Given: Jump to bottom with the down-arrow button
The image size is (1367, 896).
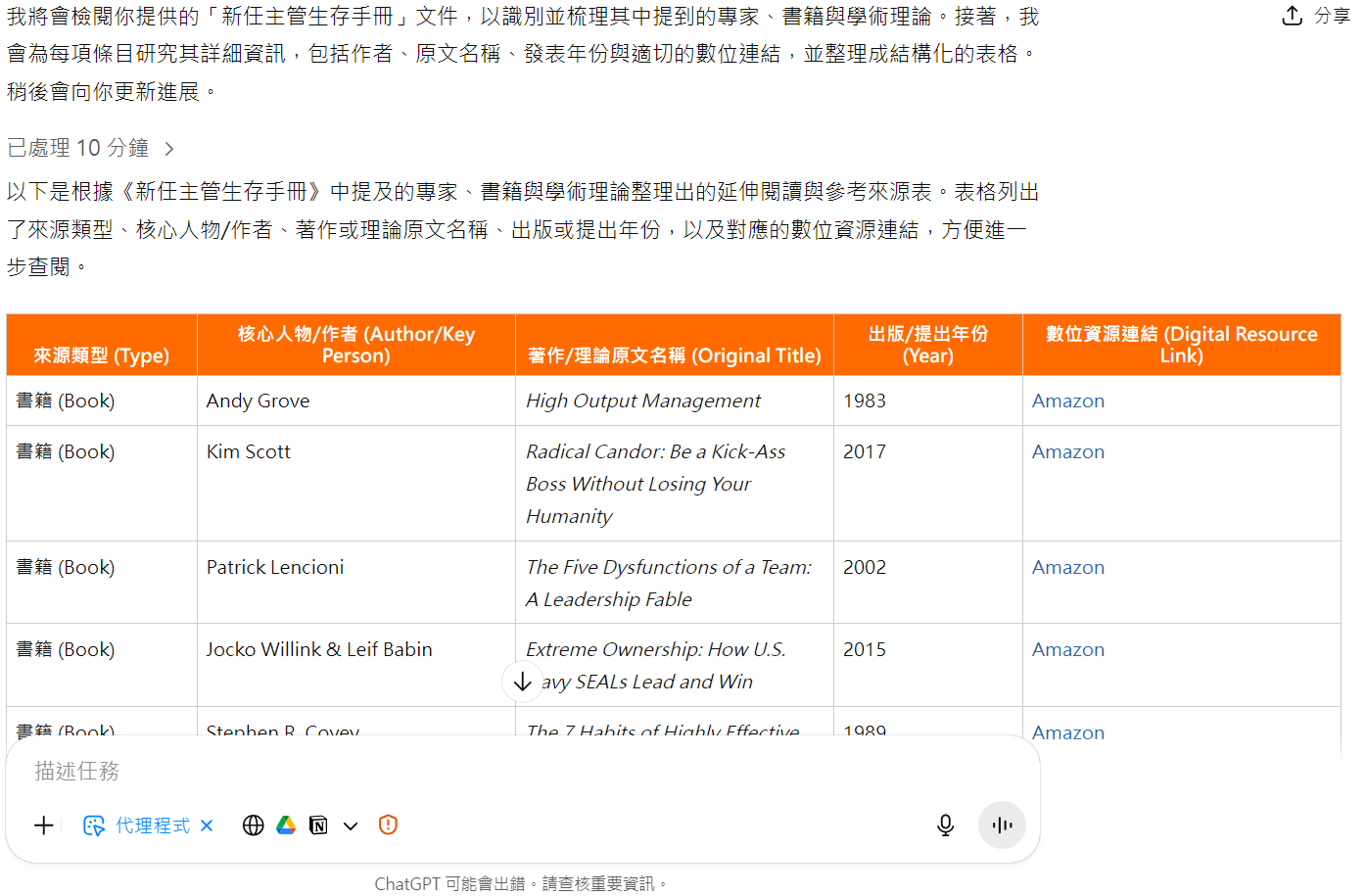Looking at the screenshot, I should (523, 682).
